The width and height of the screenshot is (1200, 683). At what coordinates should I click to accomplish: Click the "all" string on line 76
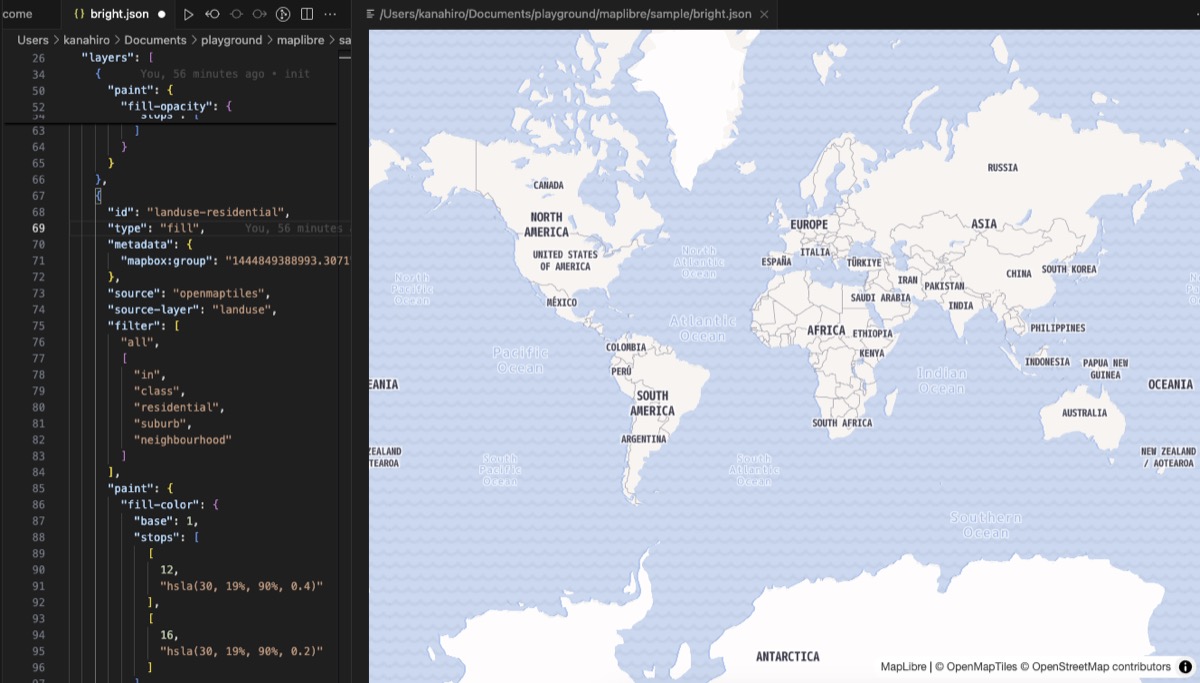click(x=140, y=342)
